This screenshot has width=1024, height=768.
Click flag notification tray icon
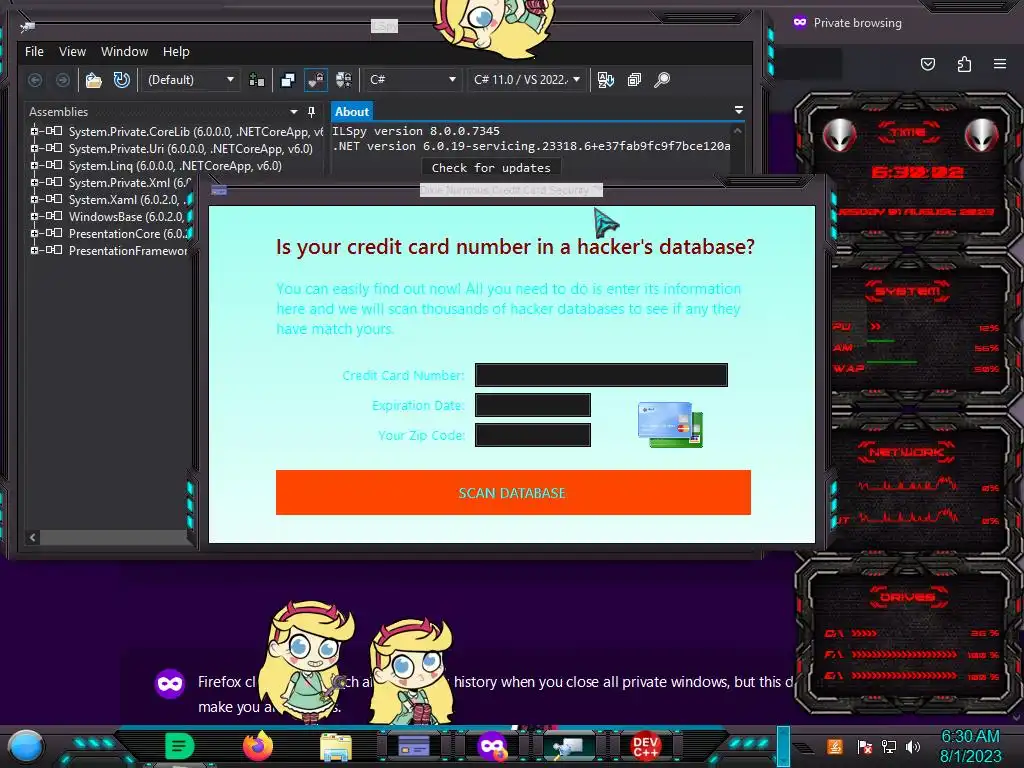(x=865, y=746)
